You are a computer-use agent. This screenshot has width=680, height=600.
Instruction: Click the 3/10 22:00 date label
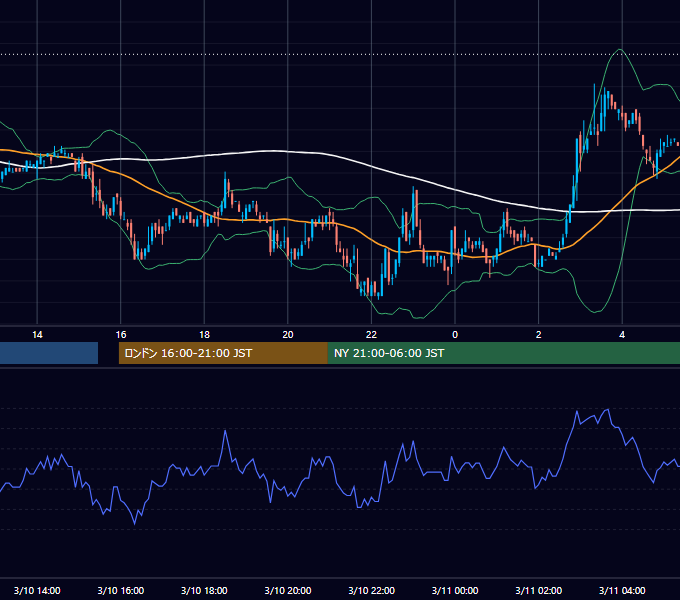[x=372, y=590]
